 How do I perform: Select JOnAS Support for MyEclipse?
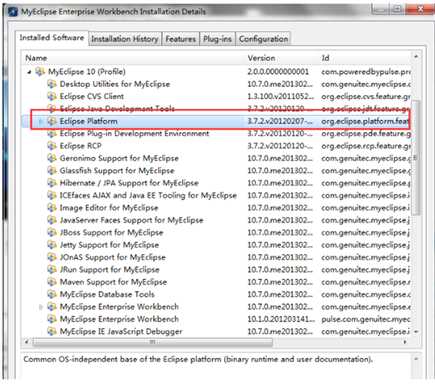(217, 257)
